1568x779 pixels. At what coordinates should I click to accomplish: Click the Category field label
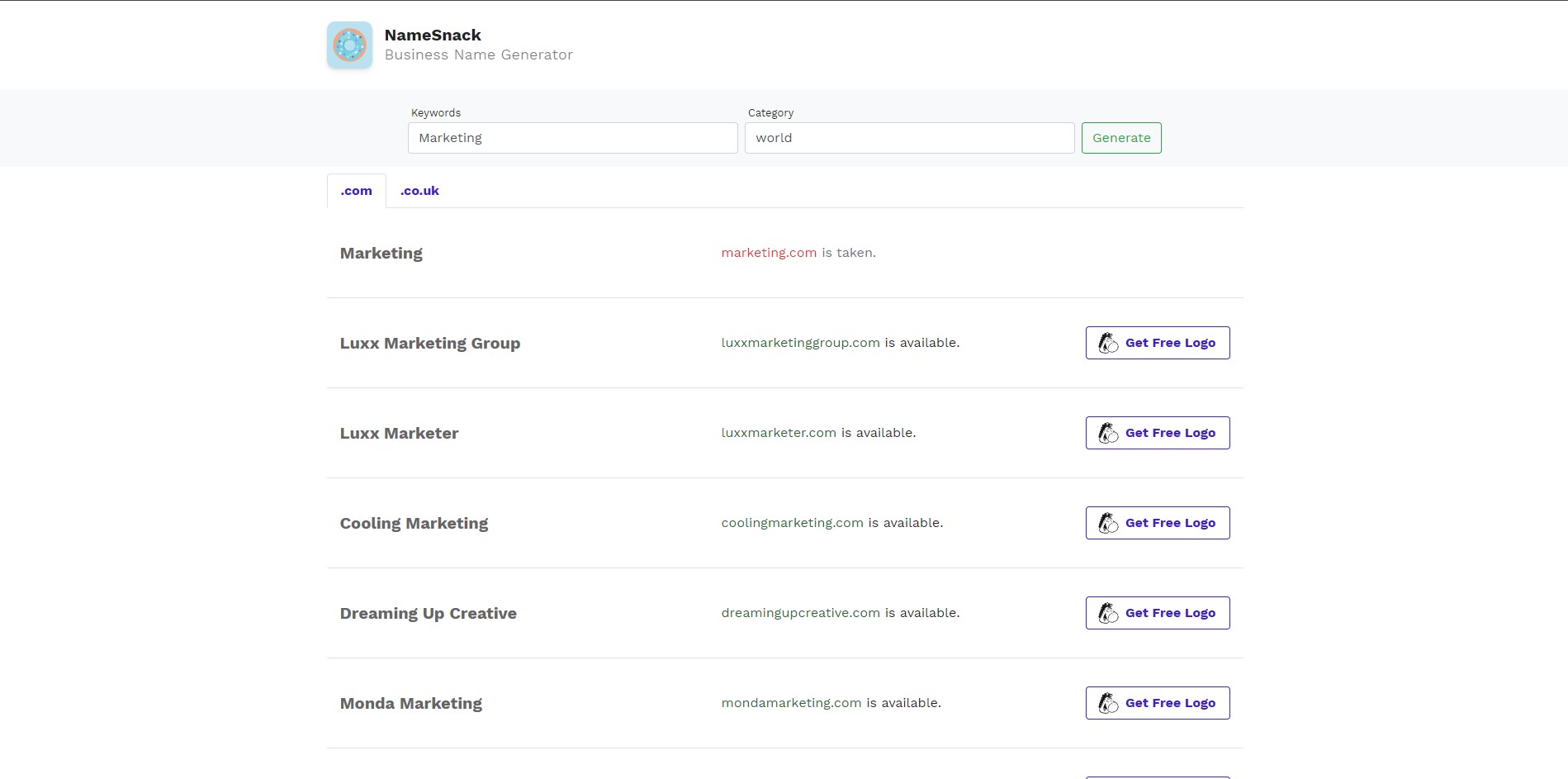click(x=770, y=113)
